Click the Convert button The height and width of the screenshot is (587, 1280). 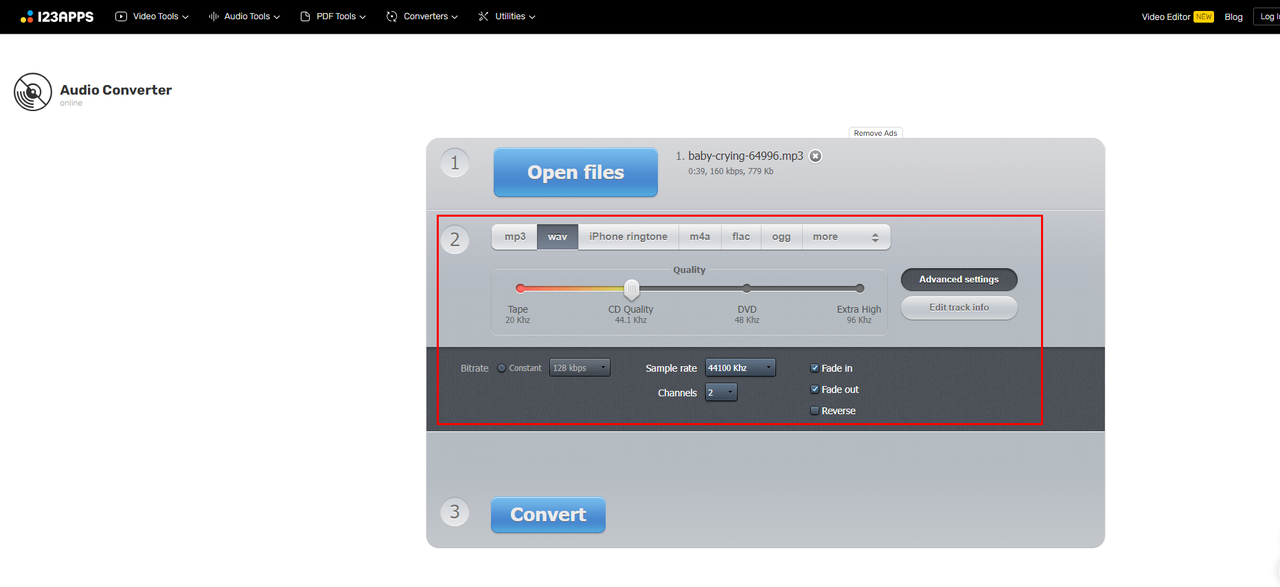pos(548,515)
